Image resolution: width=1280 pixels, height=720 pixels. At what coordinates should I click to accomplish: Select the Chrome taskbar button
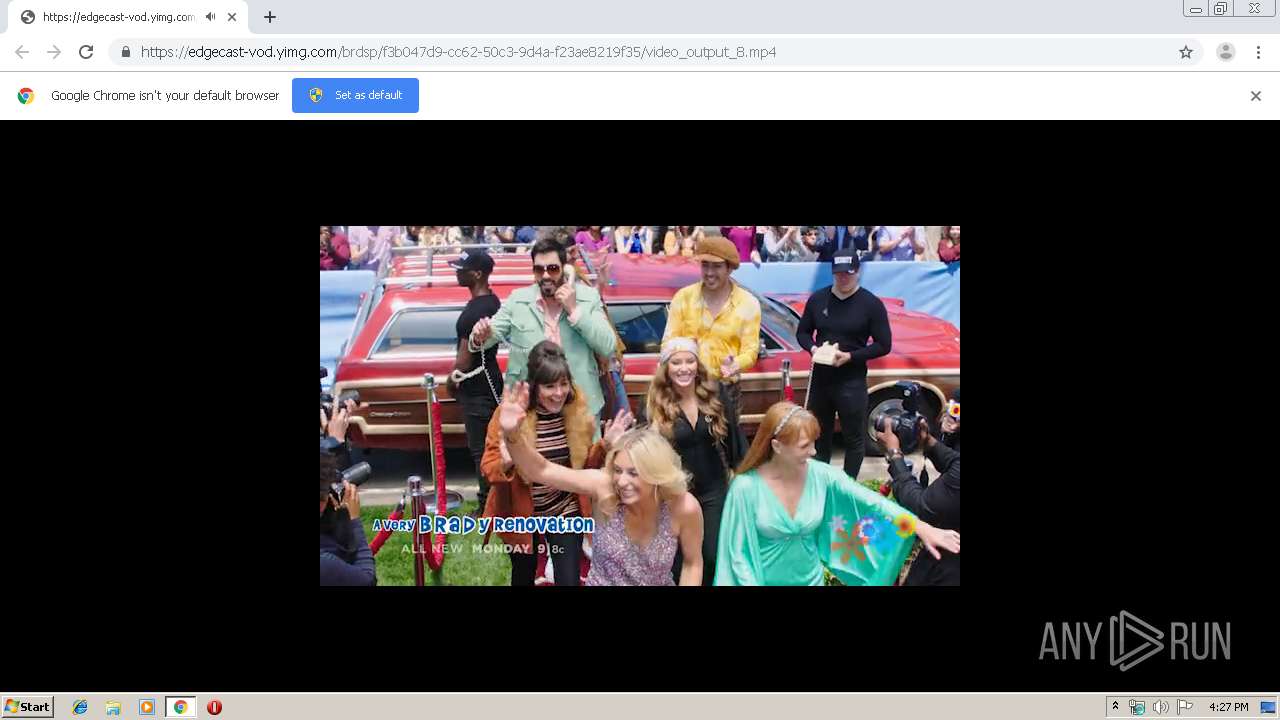[180, 707]
